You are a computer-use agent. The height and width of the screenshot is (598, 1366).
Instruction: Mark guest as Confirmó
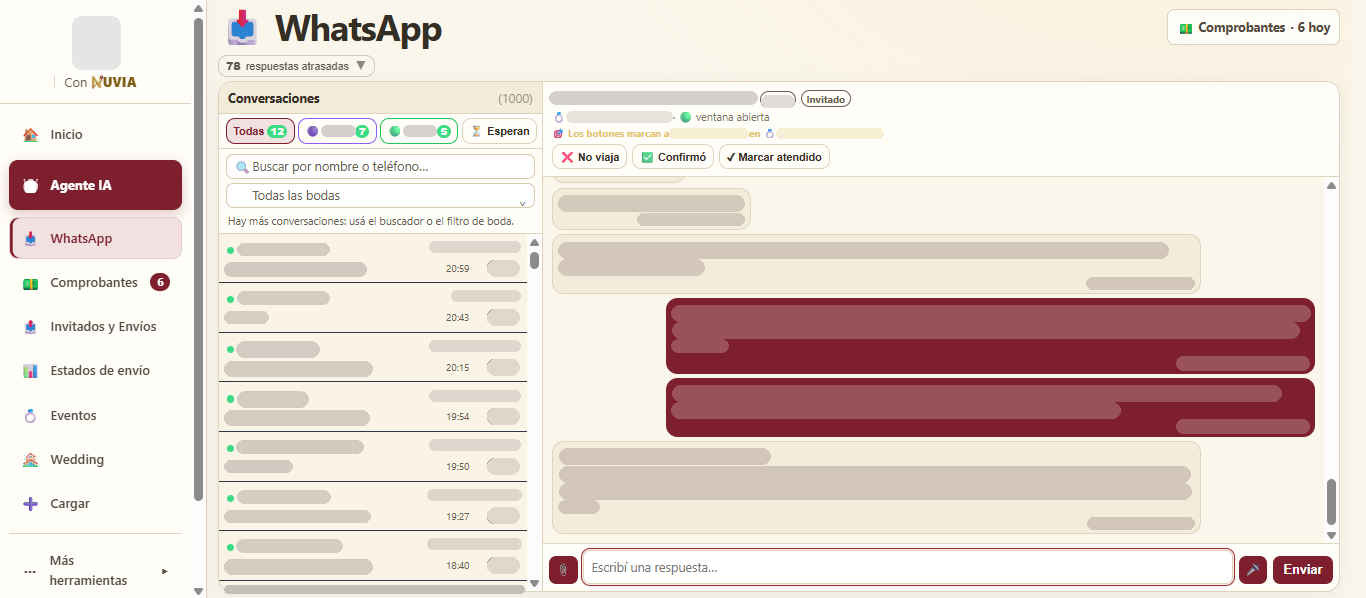673,157
